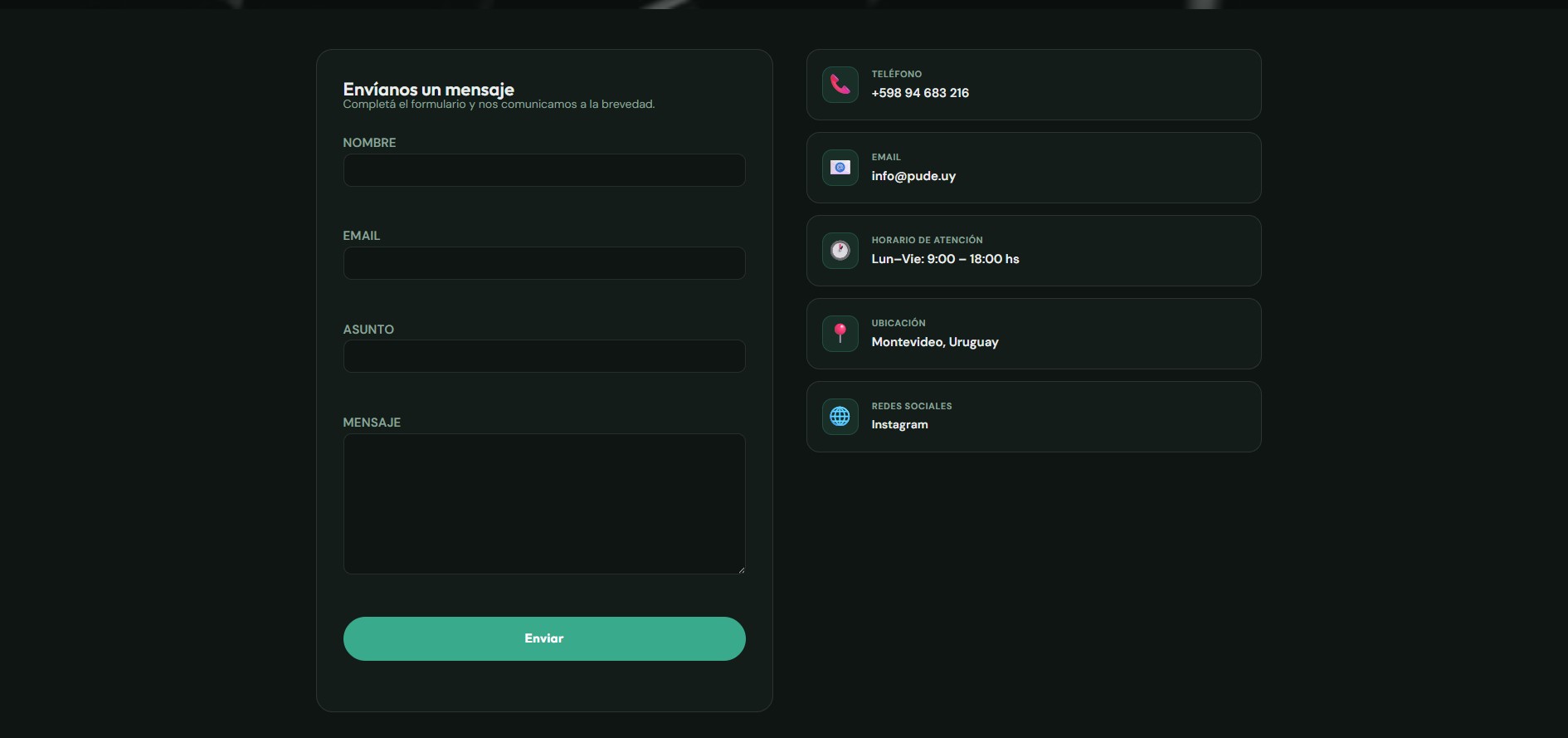Click the Completá el formulario subtitle text

click(x=499, y=105)
